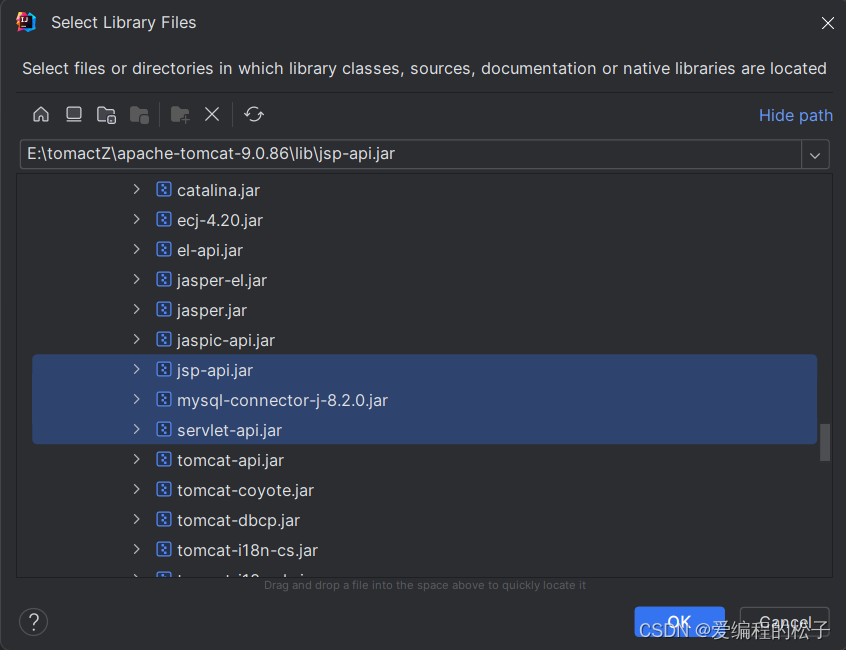Click Hide path link
846x650 pixels.
pos(795,115)
